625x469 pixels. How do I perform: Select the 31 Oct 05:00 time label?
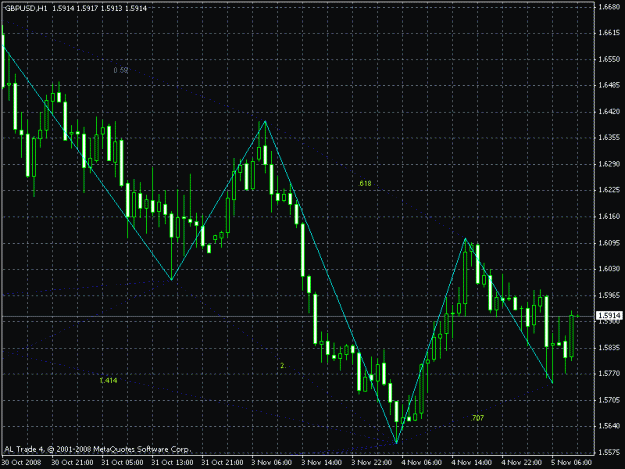(122, 463)
